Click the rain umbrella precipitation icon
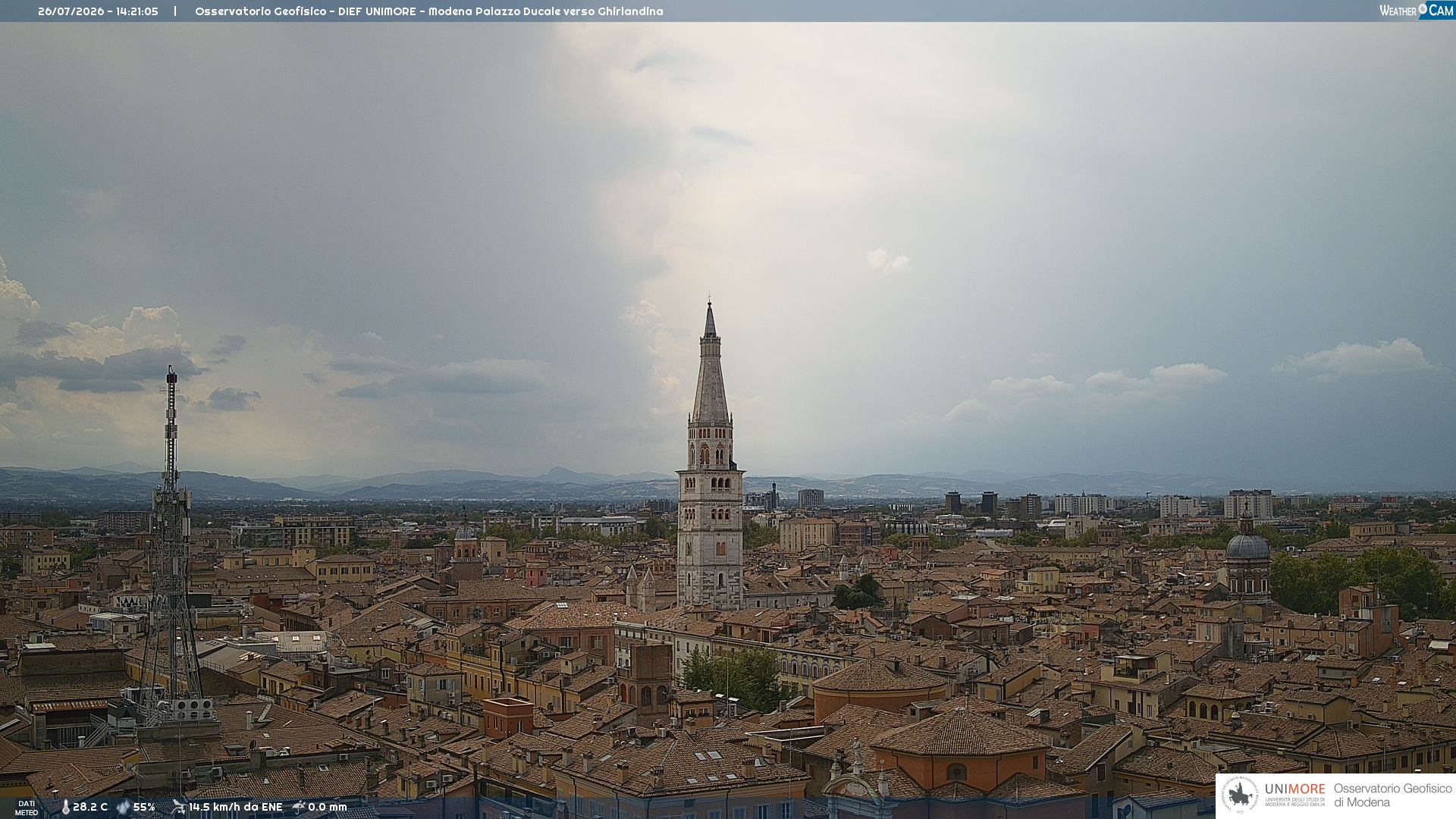 pyautogui.click(x=299, y=807)
